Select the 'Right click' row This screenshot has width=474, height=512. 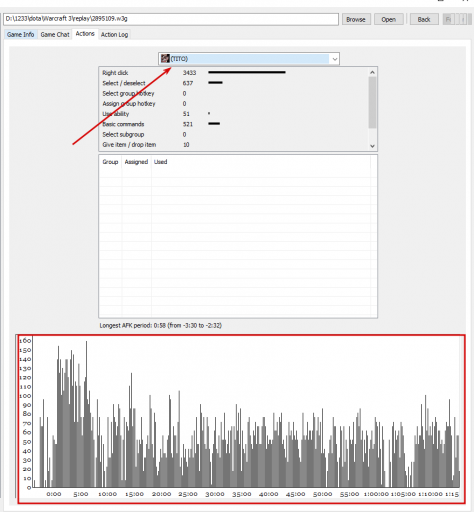(233, 73)
